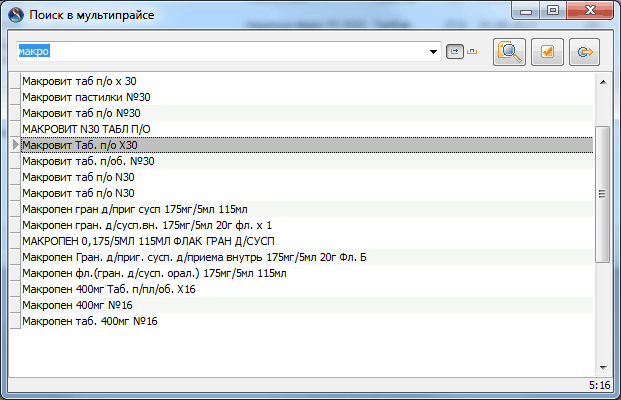Click the application icon in title bar
This screenshot has height=400, width=621.
tap(16, 15)
